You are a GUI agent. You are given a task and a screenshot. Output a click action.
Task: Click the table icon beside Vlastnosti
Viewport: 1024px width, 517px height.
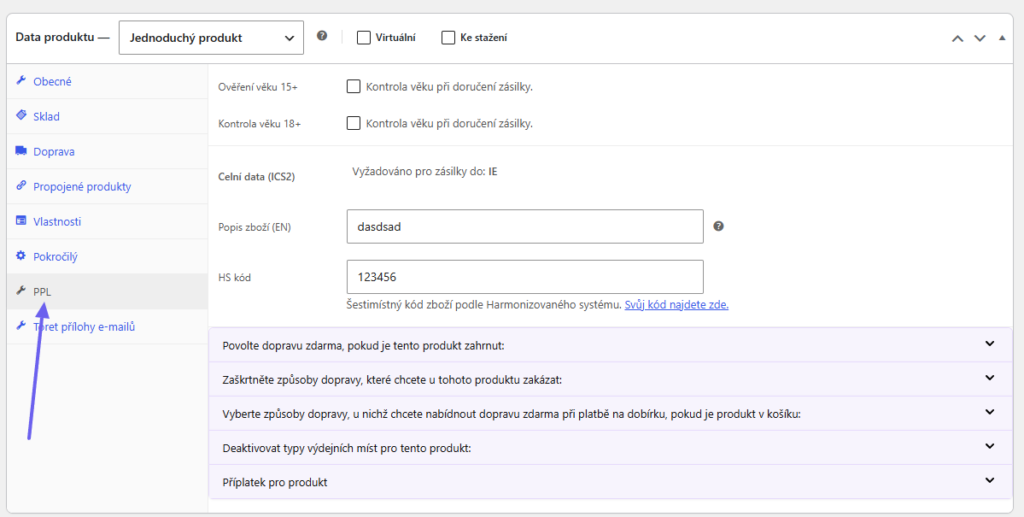pos(21,221)
